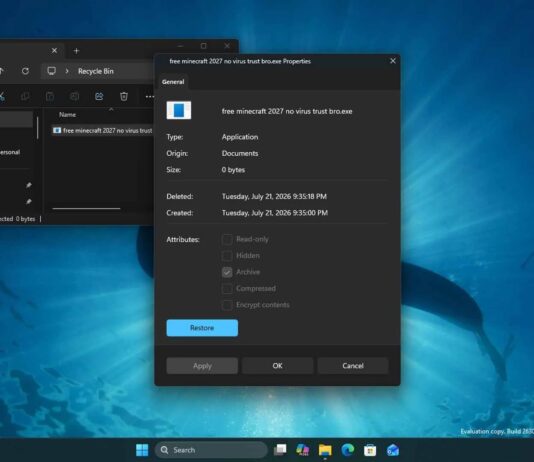Toggle the Read-only checkbox

(227, 239)
